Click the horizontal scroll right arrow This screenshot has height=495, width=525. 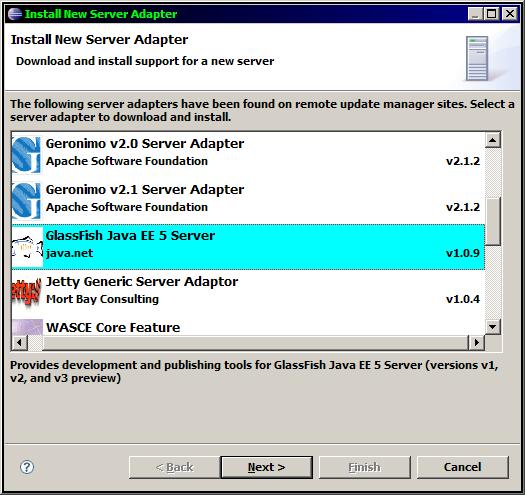coord(476,343)
